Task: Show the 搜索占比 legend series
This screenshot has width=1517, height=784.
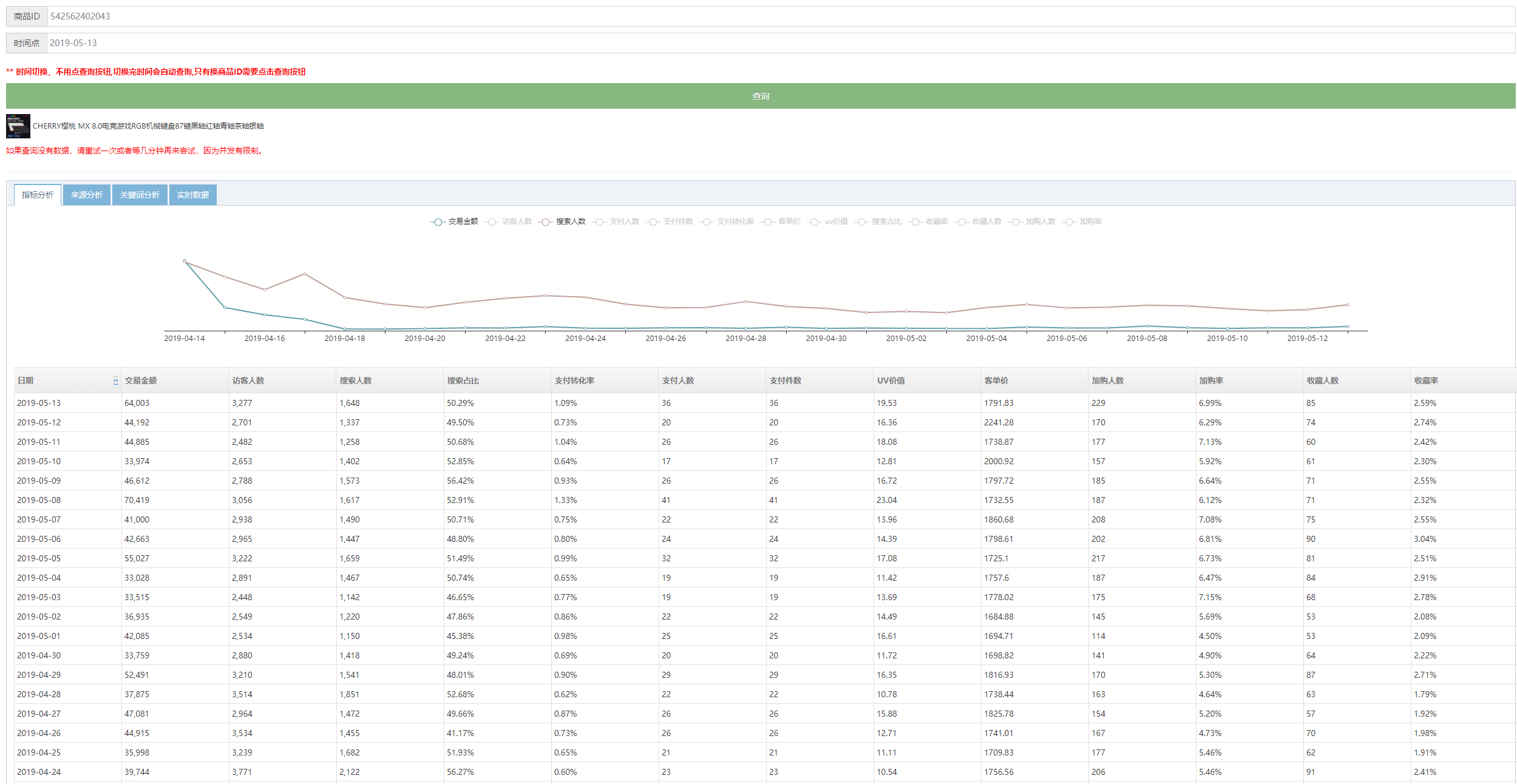Action: (878, 221)
